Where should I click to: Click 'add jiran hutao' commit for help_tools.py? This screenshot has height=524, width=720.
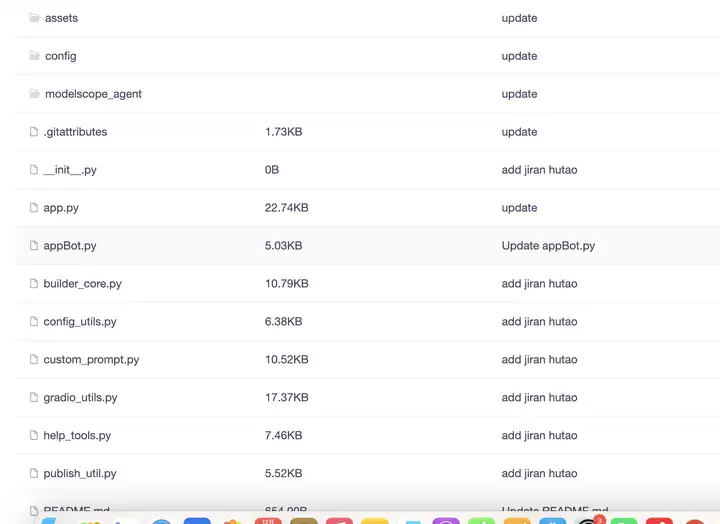click(x=540, y=435)
